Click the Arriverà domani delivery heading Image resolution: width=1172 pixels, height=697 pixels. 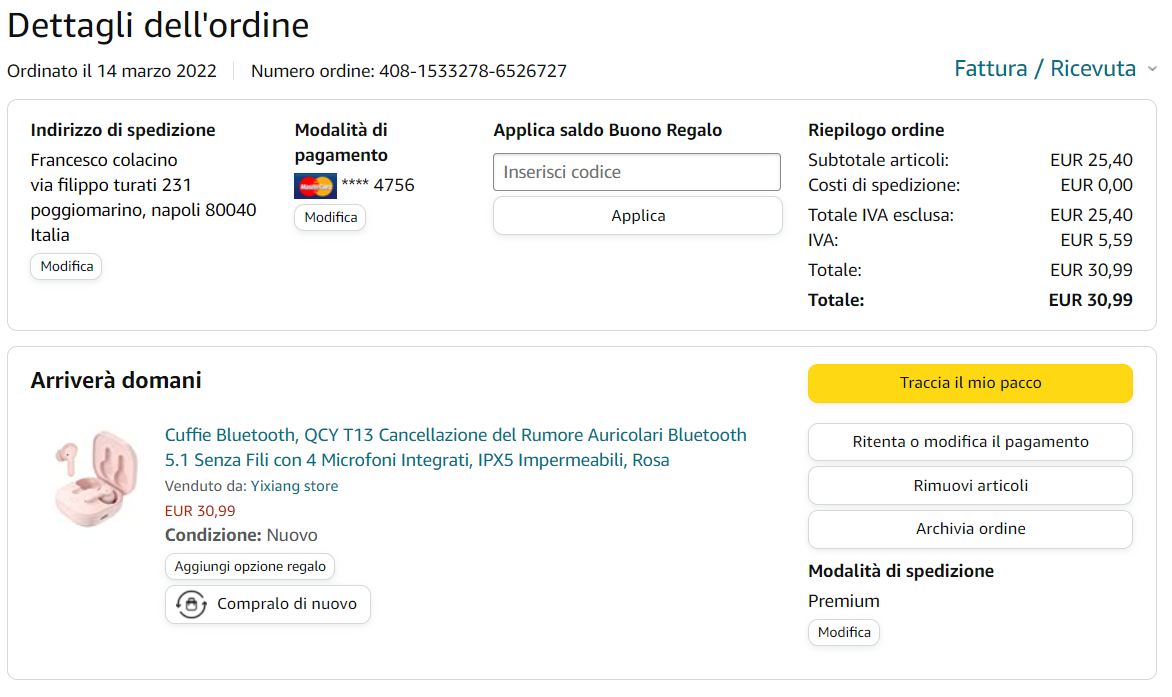point(116,380)
